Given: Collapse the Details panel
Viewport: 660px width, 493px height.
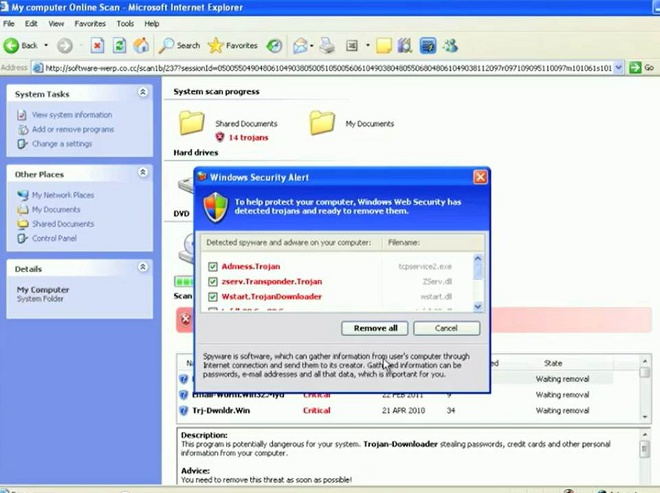Looking at the screenshot, I should 143,267.
